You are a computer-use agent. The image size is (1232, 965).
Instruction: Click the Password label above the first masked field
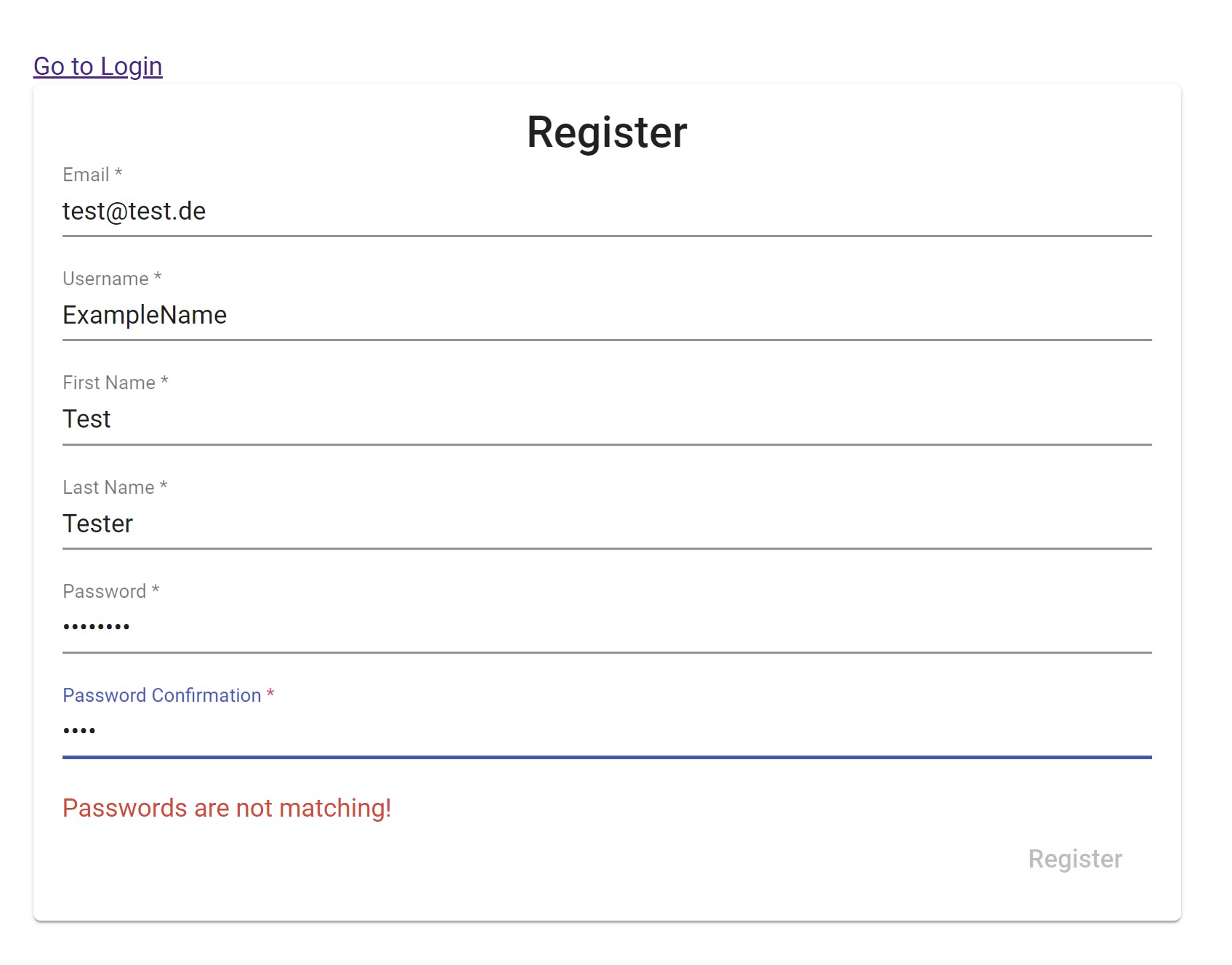[105, 591]
